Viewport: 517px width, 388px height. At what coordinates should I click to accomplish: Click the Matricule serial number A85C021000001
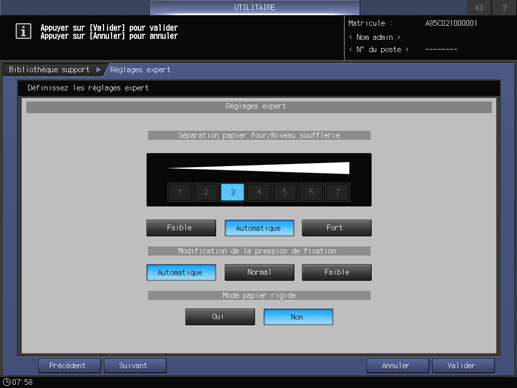click(451, 23)
